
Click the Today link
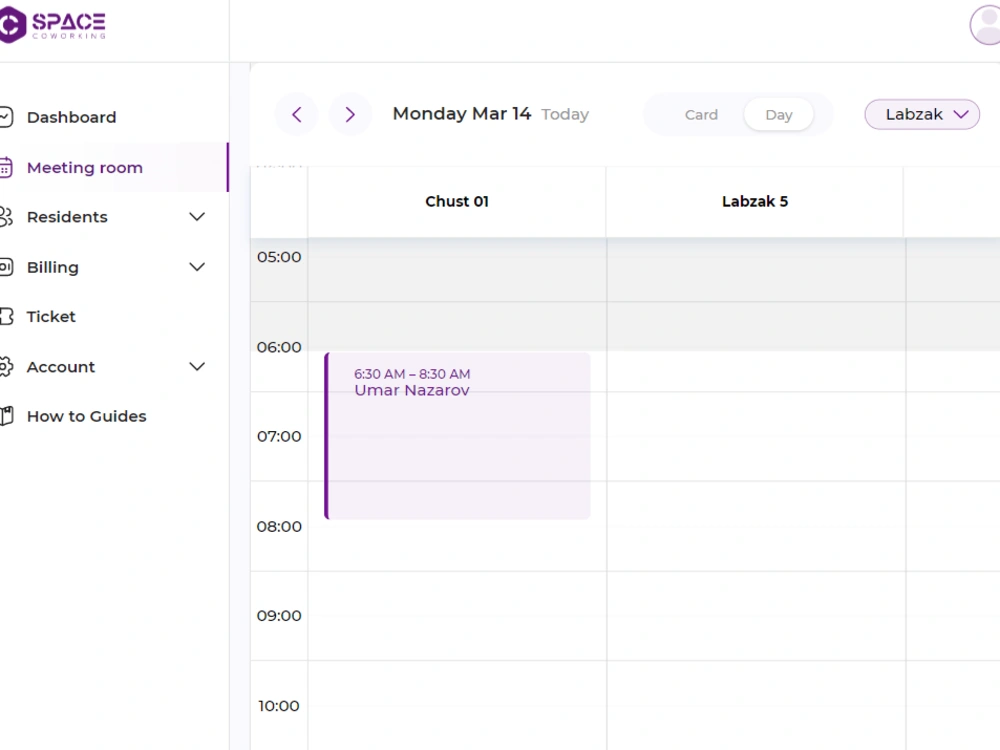pos(565,115)
